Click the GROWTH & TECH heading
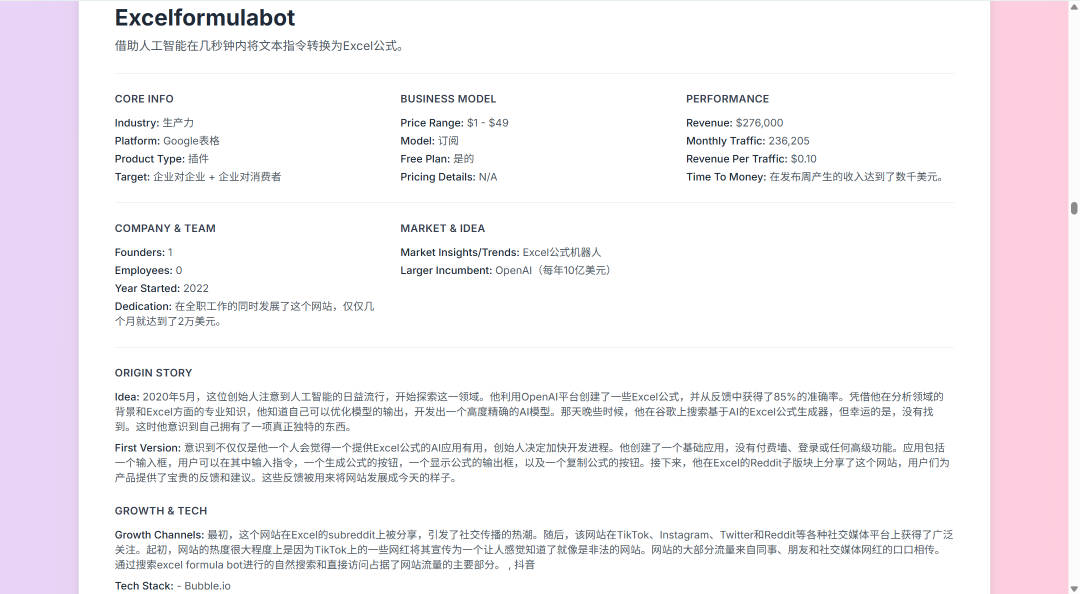 160,511
